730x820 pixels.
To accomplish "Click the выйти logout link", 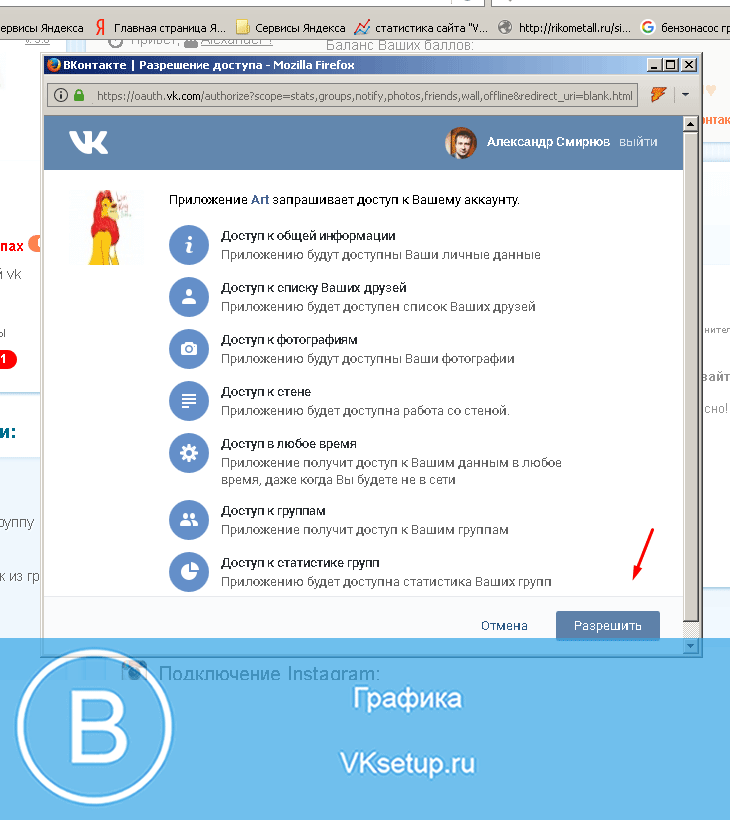I will point(638,142).
